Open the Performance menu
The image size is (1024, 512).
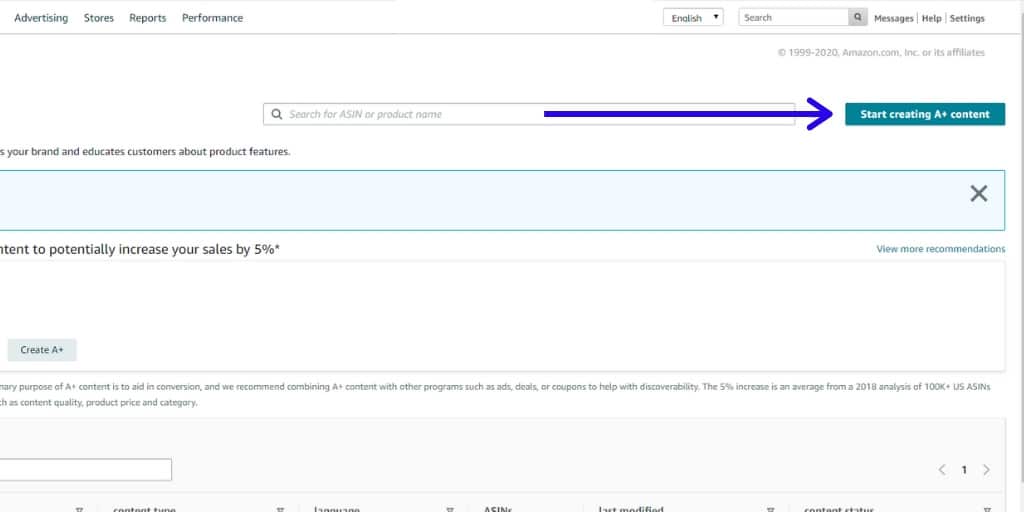coord(212,18)
